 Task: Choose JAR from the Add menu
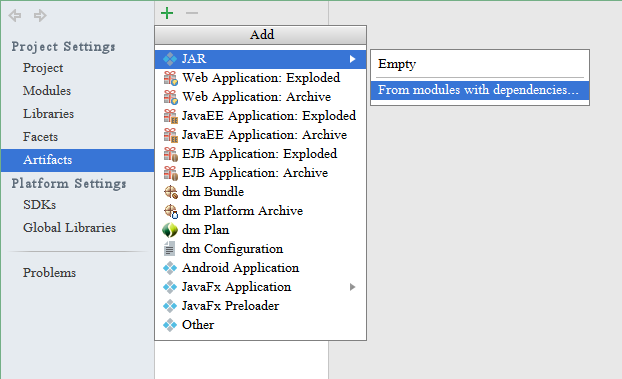pyautogui.click(x=260, y=59)
